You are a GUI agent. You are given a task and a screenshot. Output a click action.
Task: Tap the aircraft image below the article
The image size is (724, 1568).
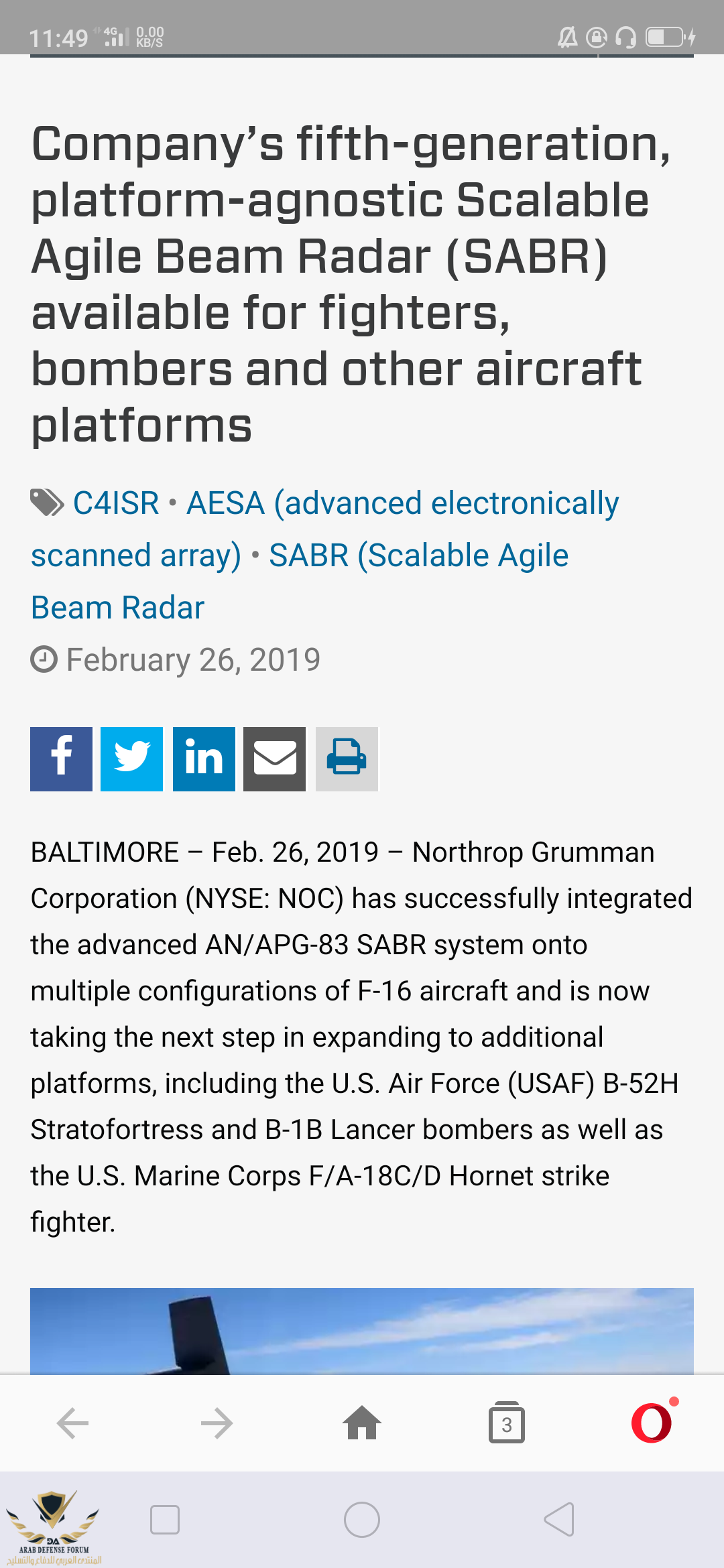362,1331
